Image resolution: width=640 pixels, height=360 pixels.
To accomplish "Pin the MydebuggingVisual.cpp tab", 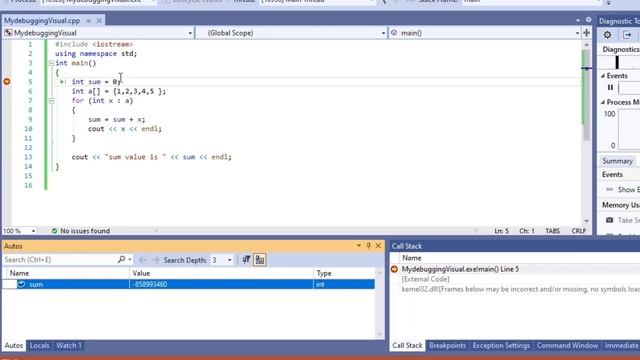I will click(89, 20).
